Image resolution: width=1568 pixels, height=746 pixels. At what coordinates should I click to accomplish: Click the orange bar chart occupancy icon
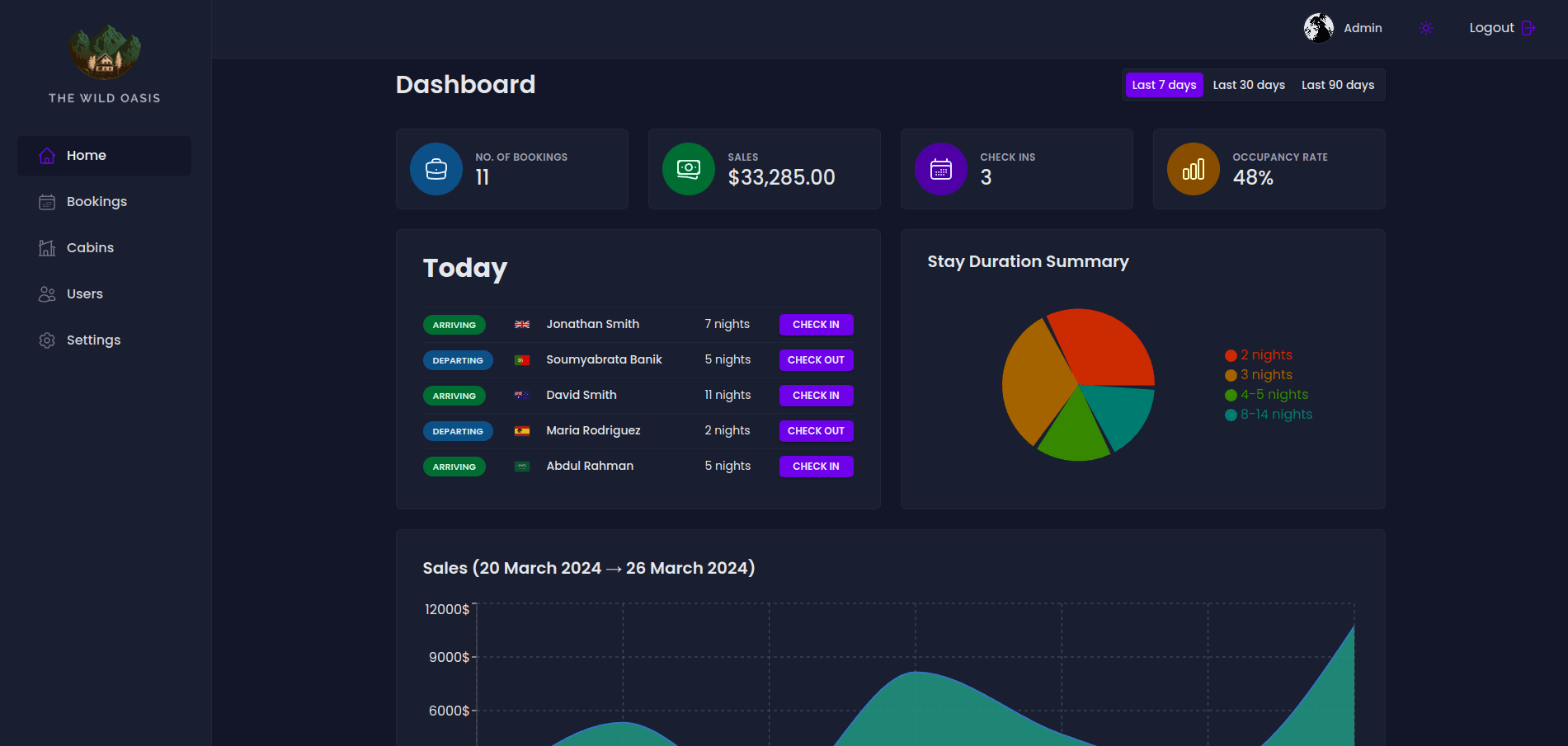pyautogui.click(x=1194, y=169)
